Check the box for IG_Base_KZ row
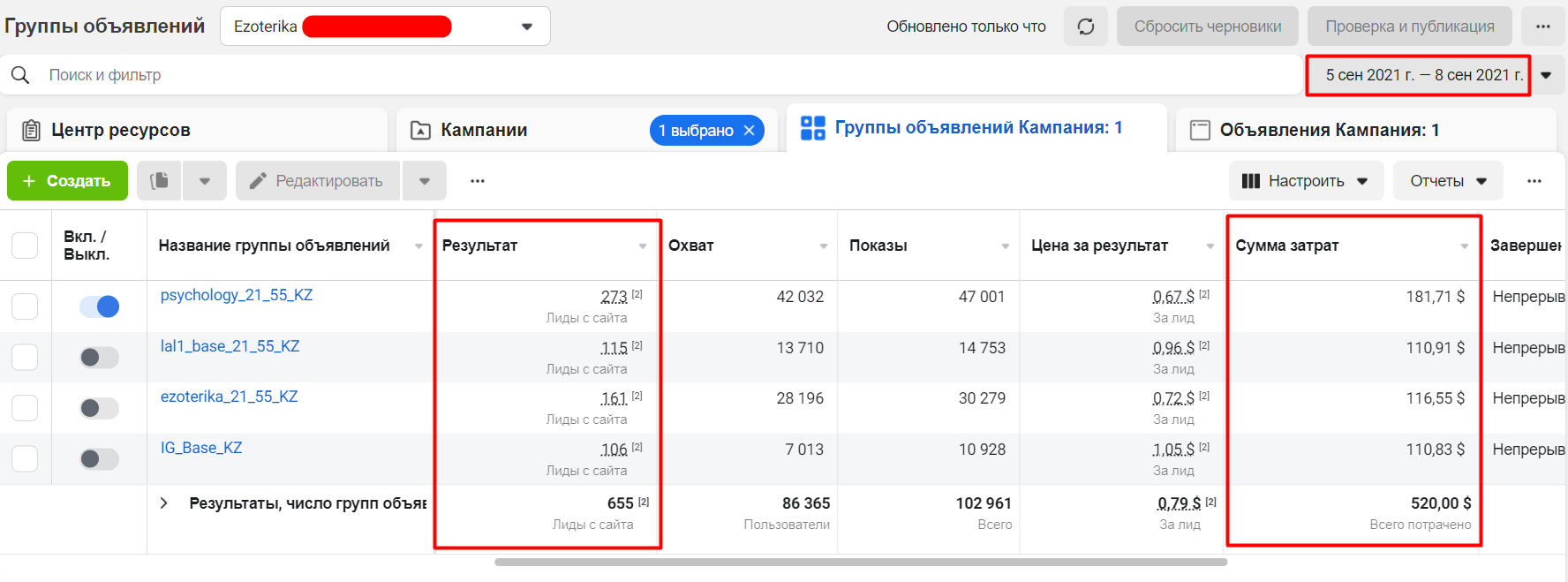 click(25, 458)
